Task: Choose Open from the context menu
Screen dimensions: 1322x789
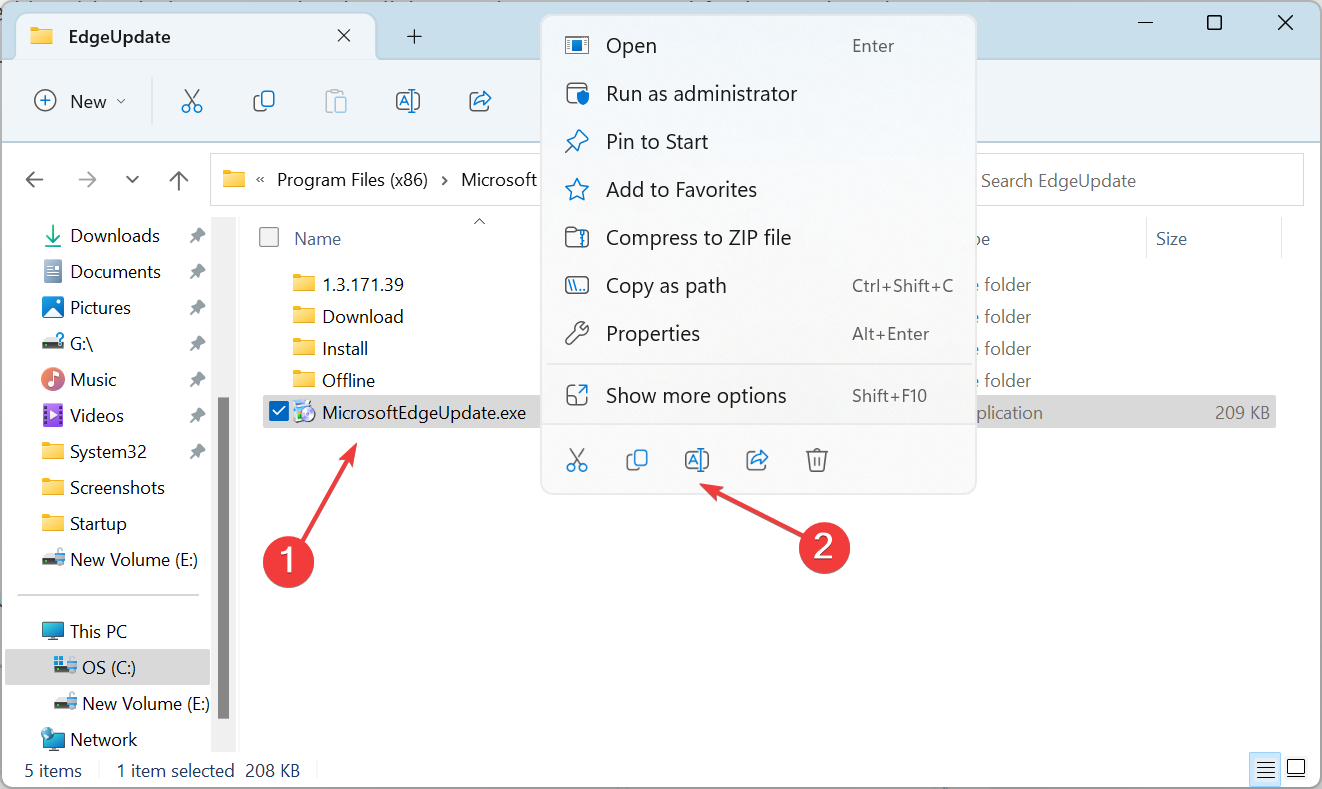Action: coord(758,45)
